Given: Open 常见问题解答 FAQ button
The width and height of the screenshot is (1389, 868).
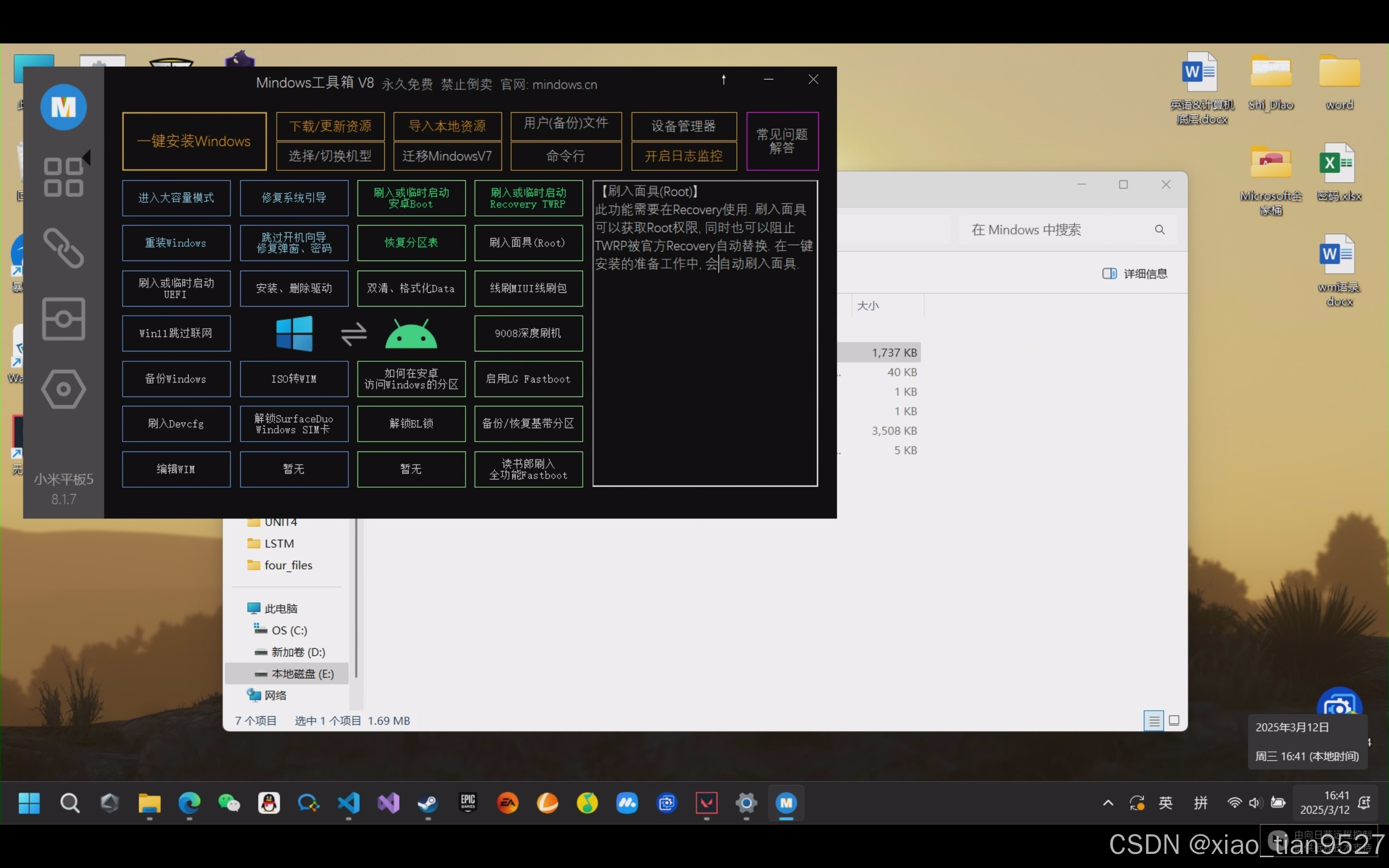Looking at the screenshot, I should 782,141.
